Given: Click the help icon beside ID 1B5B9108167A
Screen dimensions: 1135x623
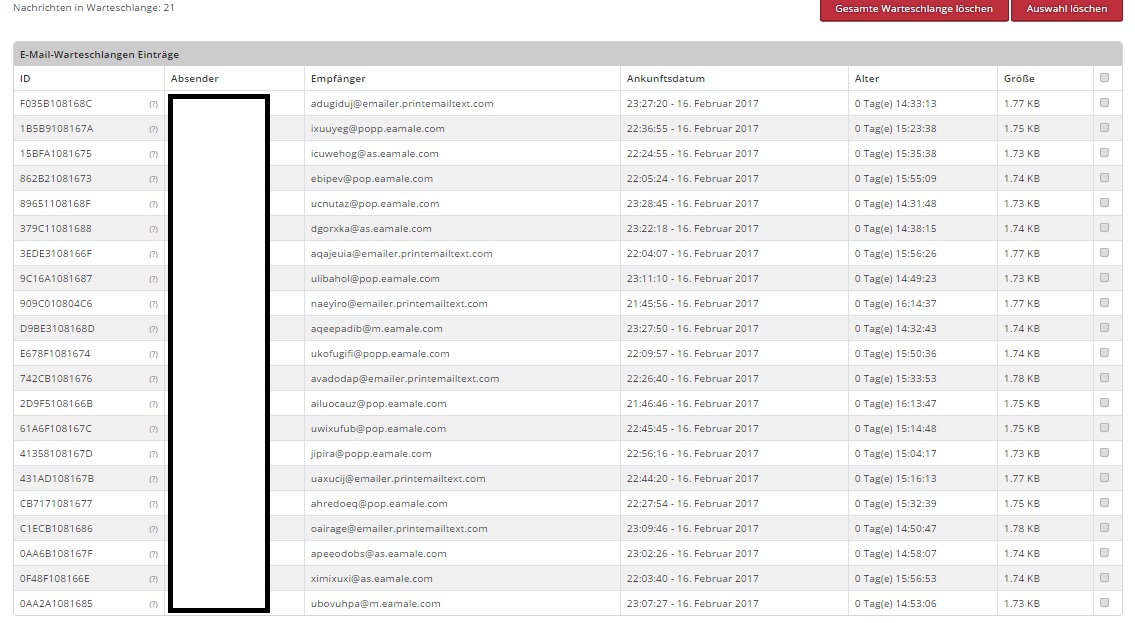Looking at the screenshot, I should (x=153, y=129).
